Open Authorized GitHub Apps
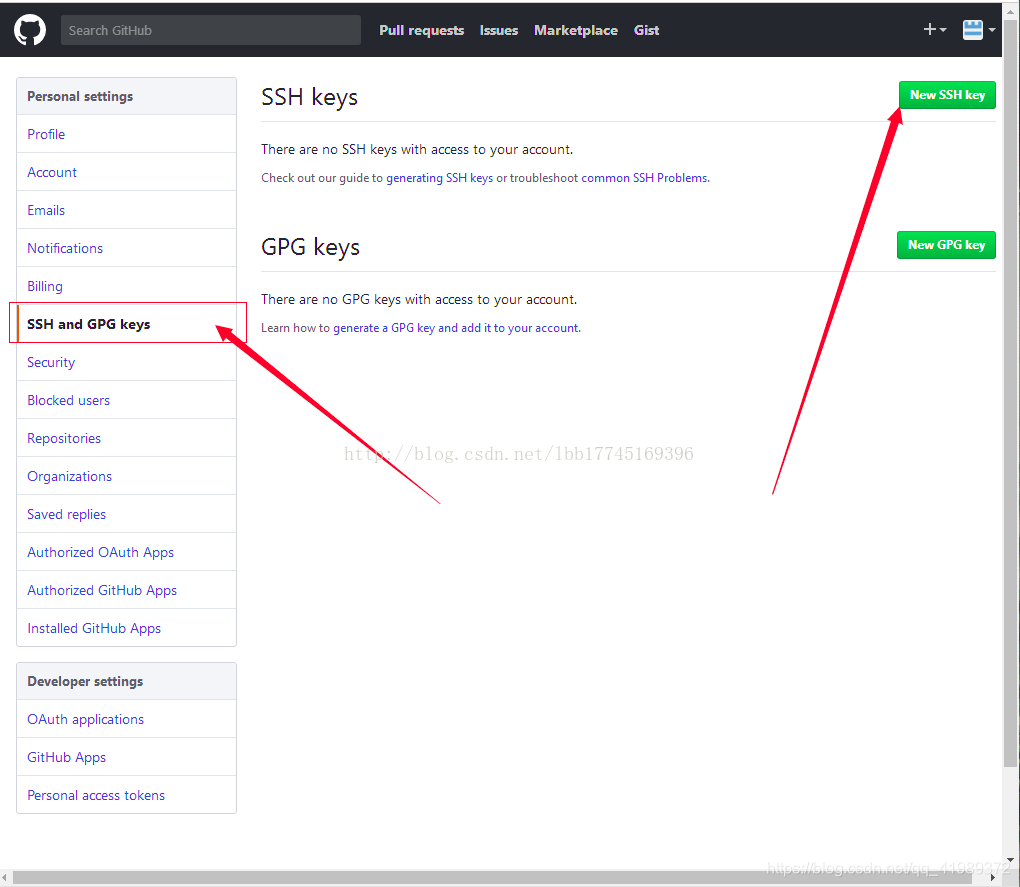This screenshot has height=887, width=1020. pos(126,590)
